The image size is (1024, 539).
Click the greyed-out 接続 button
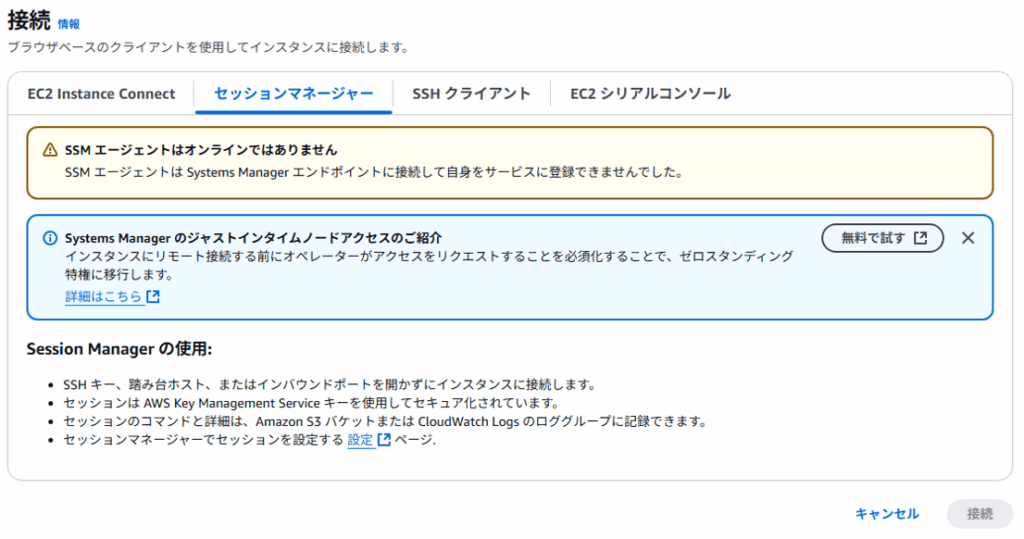point(979,514)
